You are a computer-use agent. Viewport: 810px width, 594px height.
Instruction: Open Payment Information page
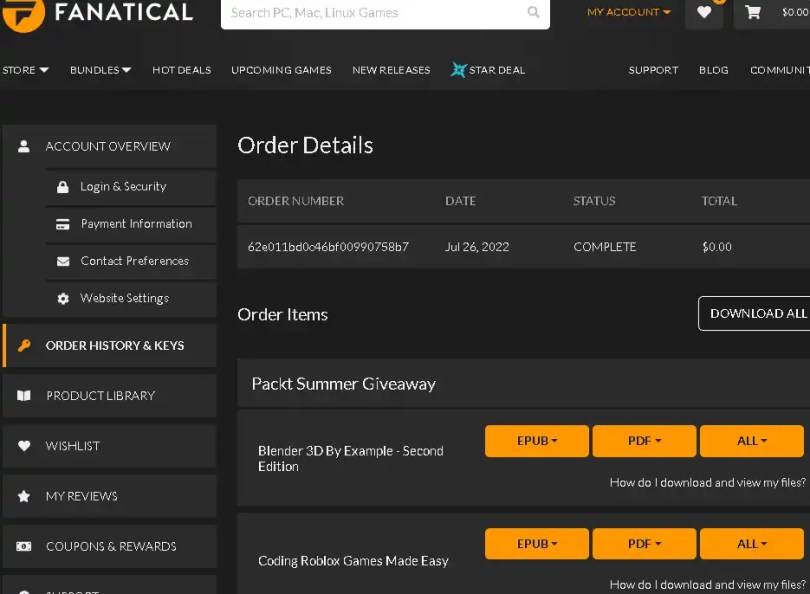point(131,224)
